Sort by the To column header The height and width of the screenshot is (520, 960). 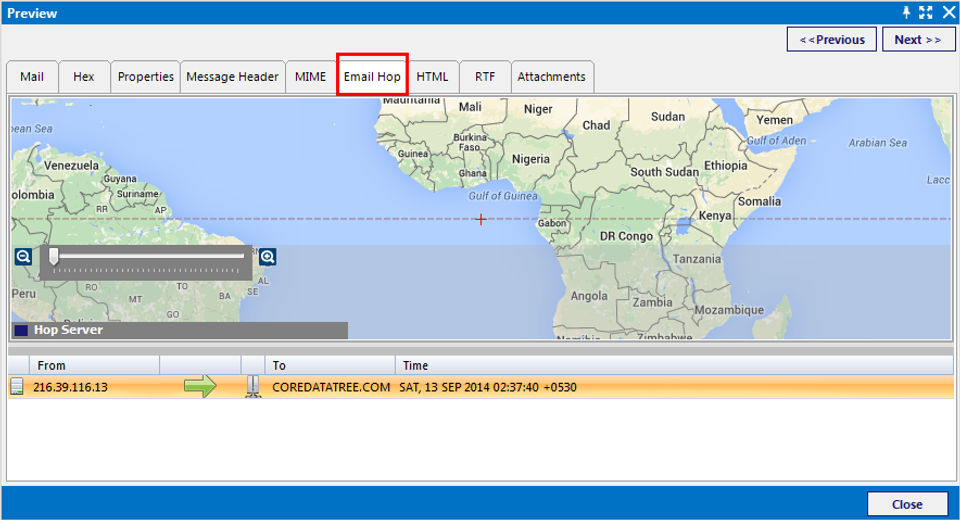coord(330,366)
